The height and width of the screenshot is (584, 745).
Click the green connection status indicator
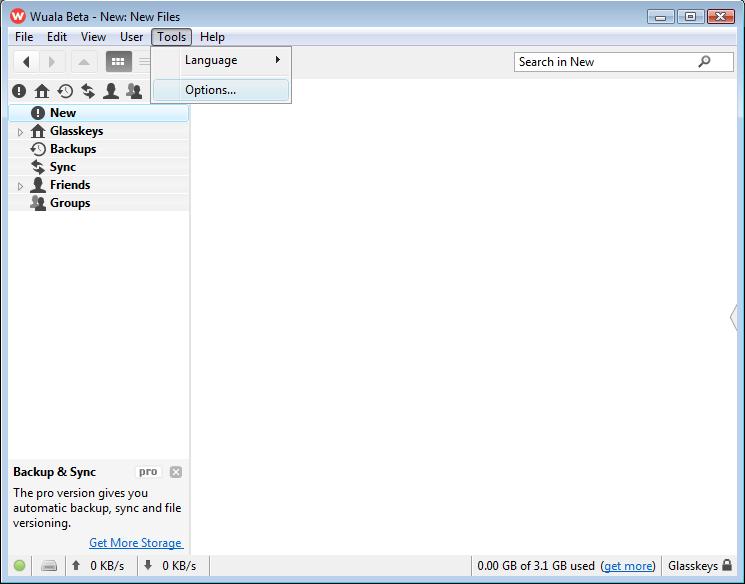(19, 566)
